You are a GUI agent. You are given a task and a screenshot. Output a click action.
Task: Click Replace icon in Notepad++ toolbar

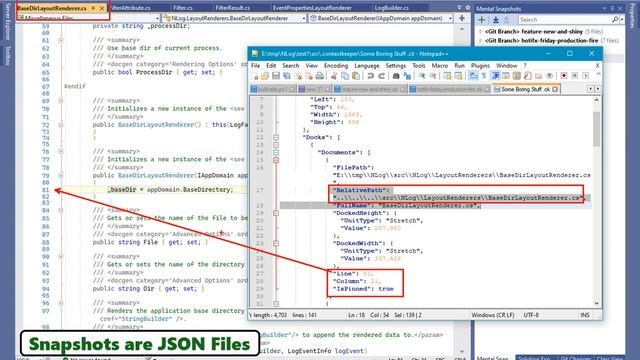[407, 76]
